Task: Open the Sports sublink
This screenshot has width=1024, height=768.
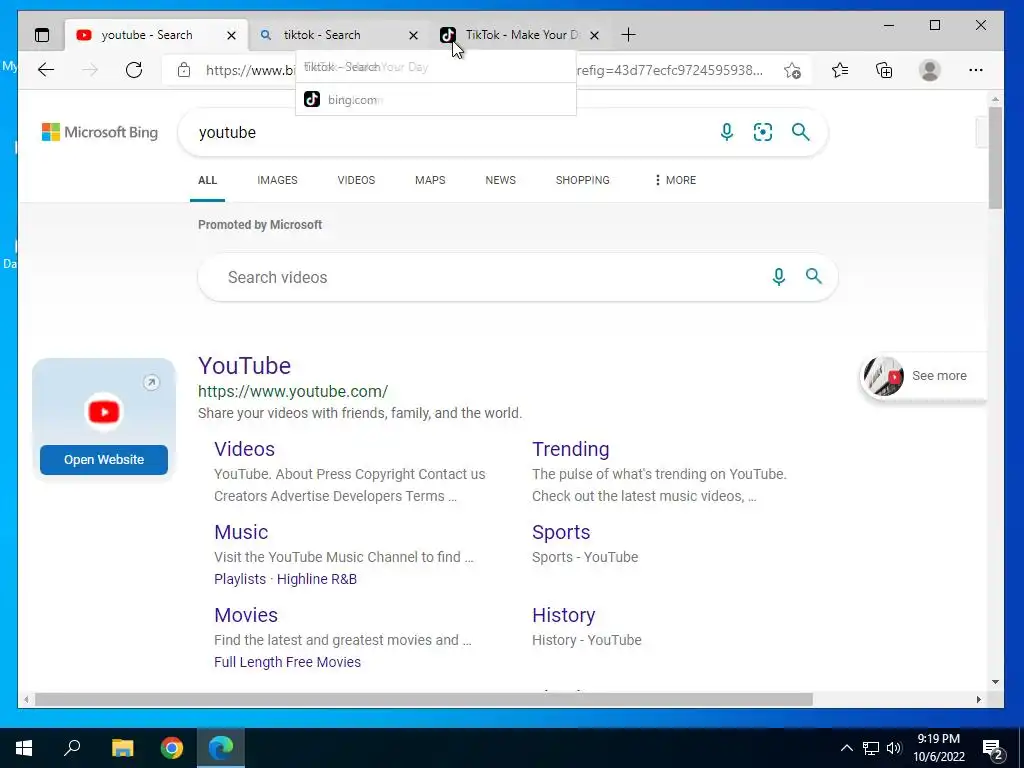Action: tap(561, 532)
